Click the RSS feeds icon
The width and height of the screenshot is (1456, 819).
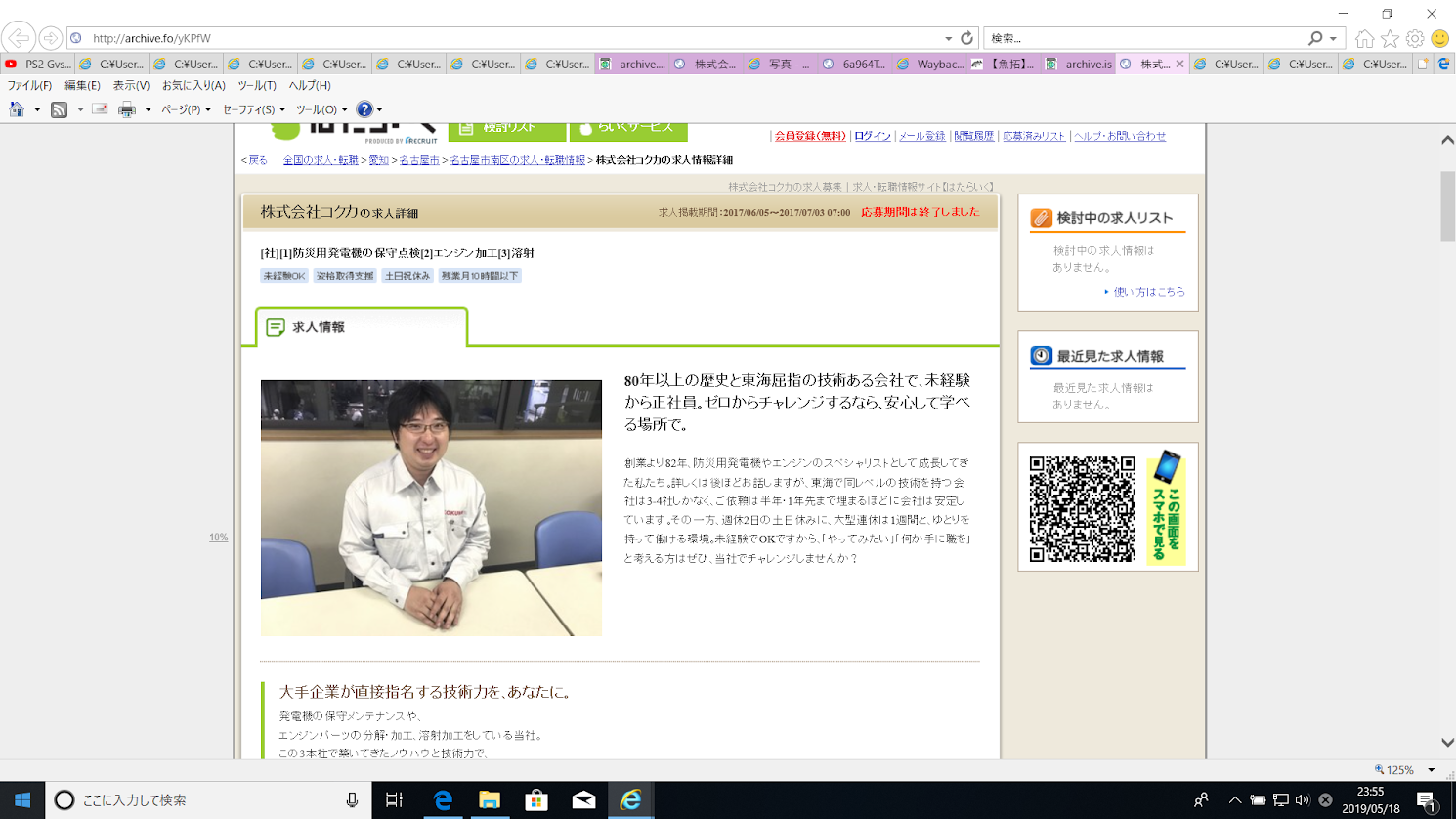pyautogui.click(x=60, y=109)
